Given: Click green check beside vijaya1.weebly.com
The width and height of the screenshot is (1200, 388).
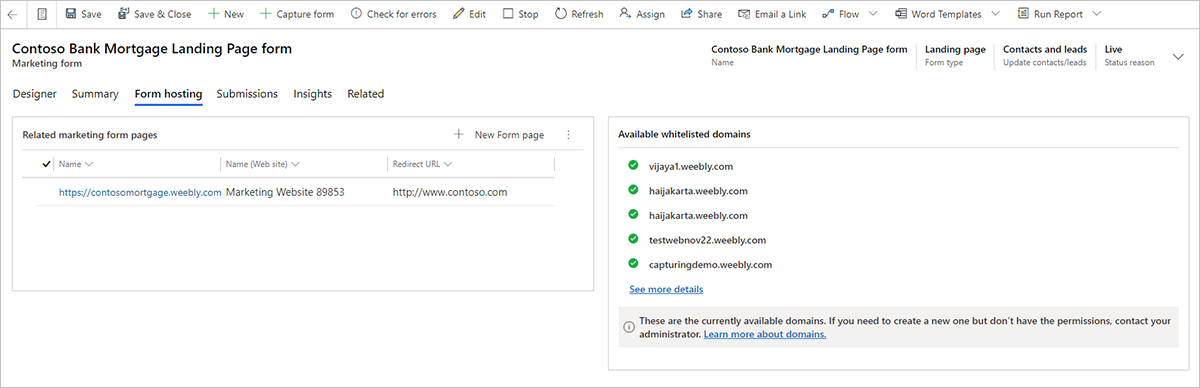Looking at the screenshot, I should coord(633,166).
